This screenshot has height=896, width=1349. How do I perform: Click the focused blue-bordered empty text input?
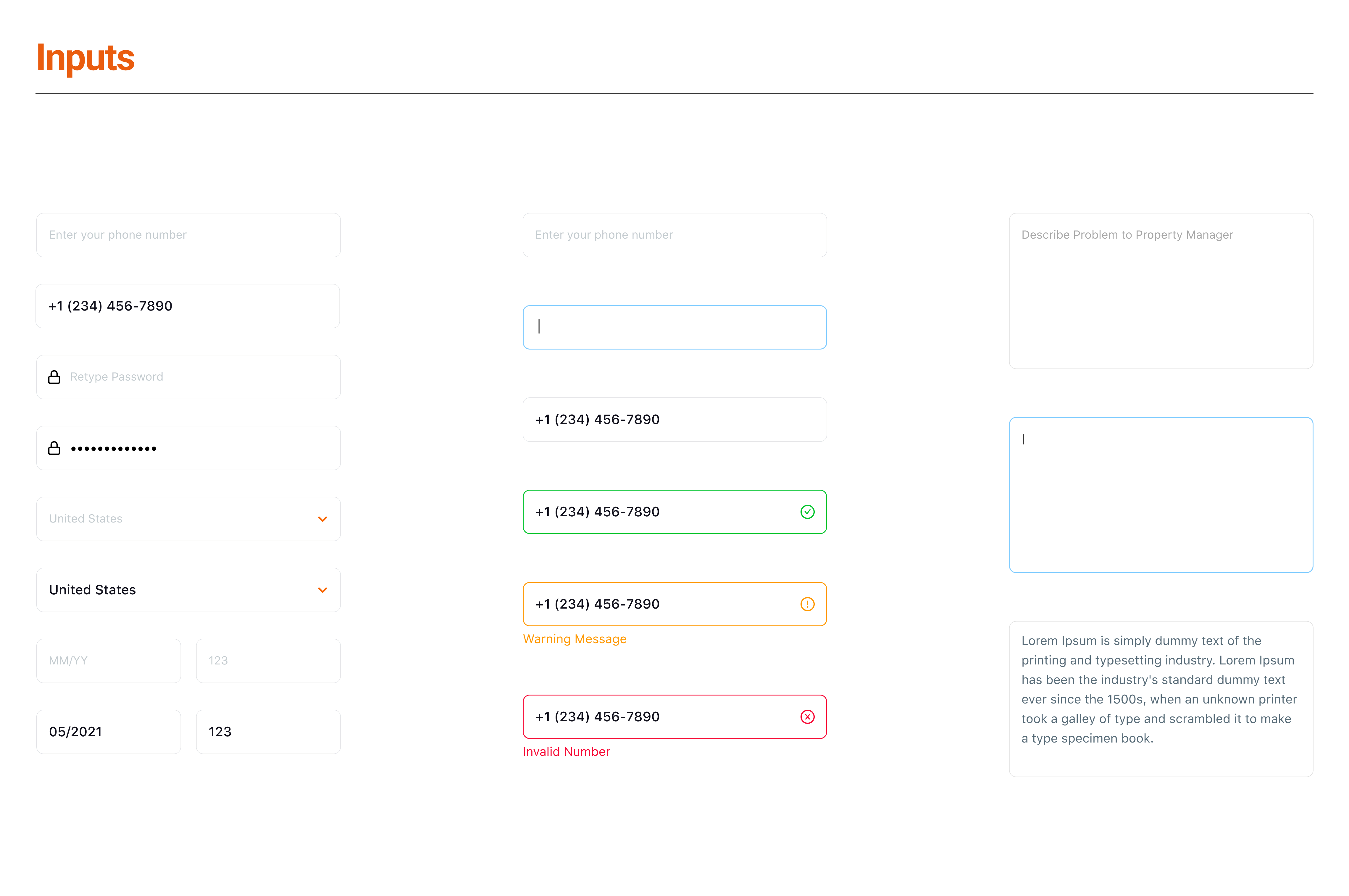coord(674,327)
